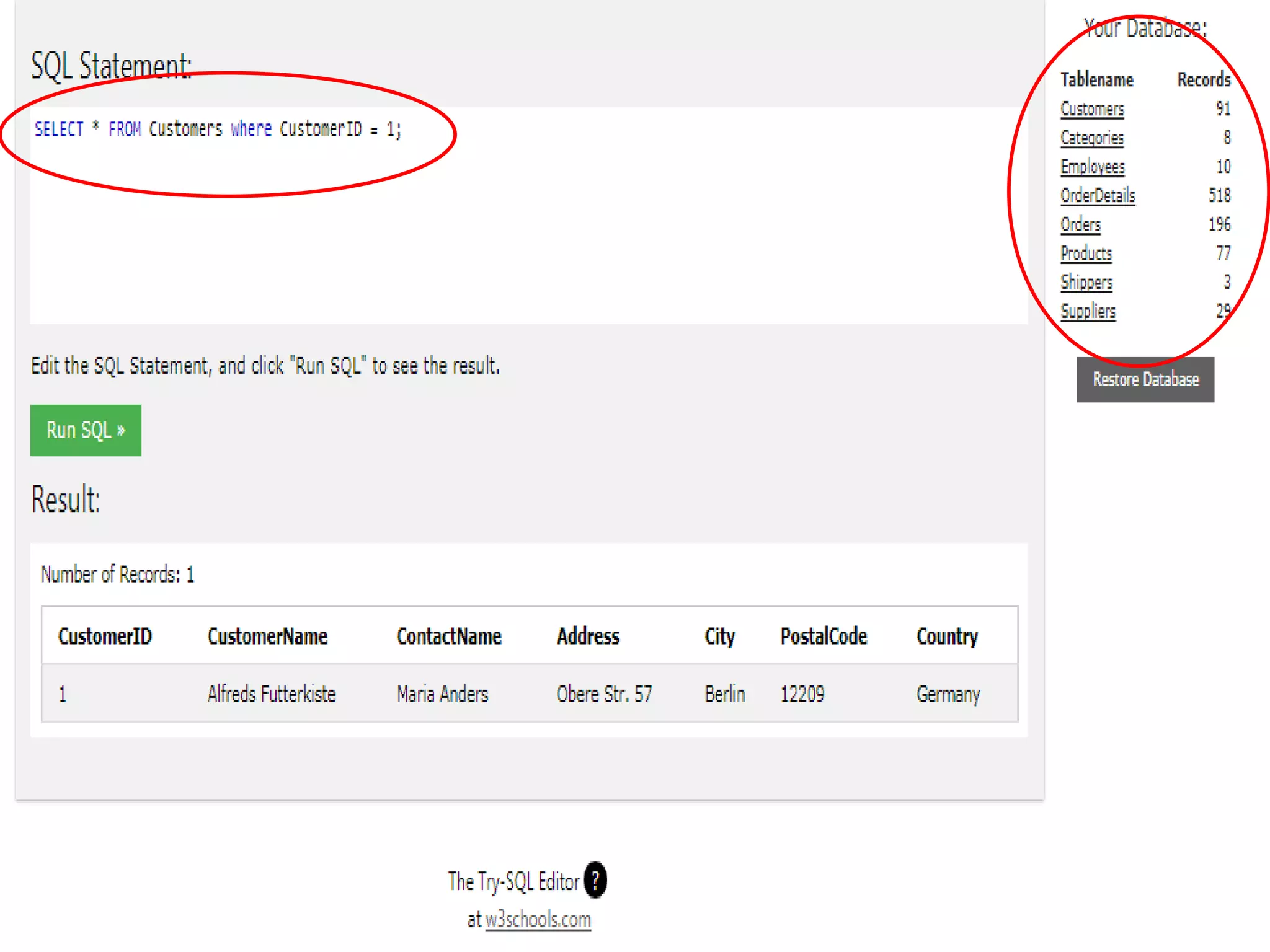This screenshot has width=1270, height=952.
Task: Click the ContactName column header
Action: (448, 637)
